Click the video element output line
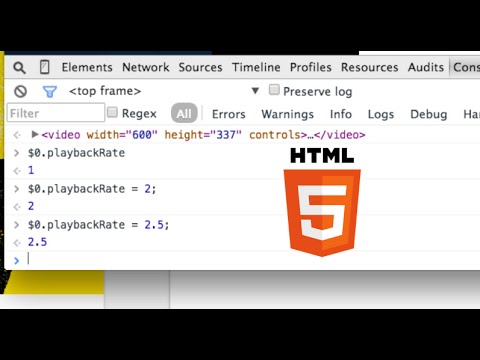Viewport: 480px width, 360px height. click(x=203, y=135)
